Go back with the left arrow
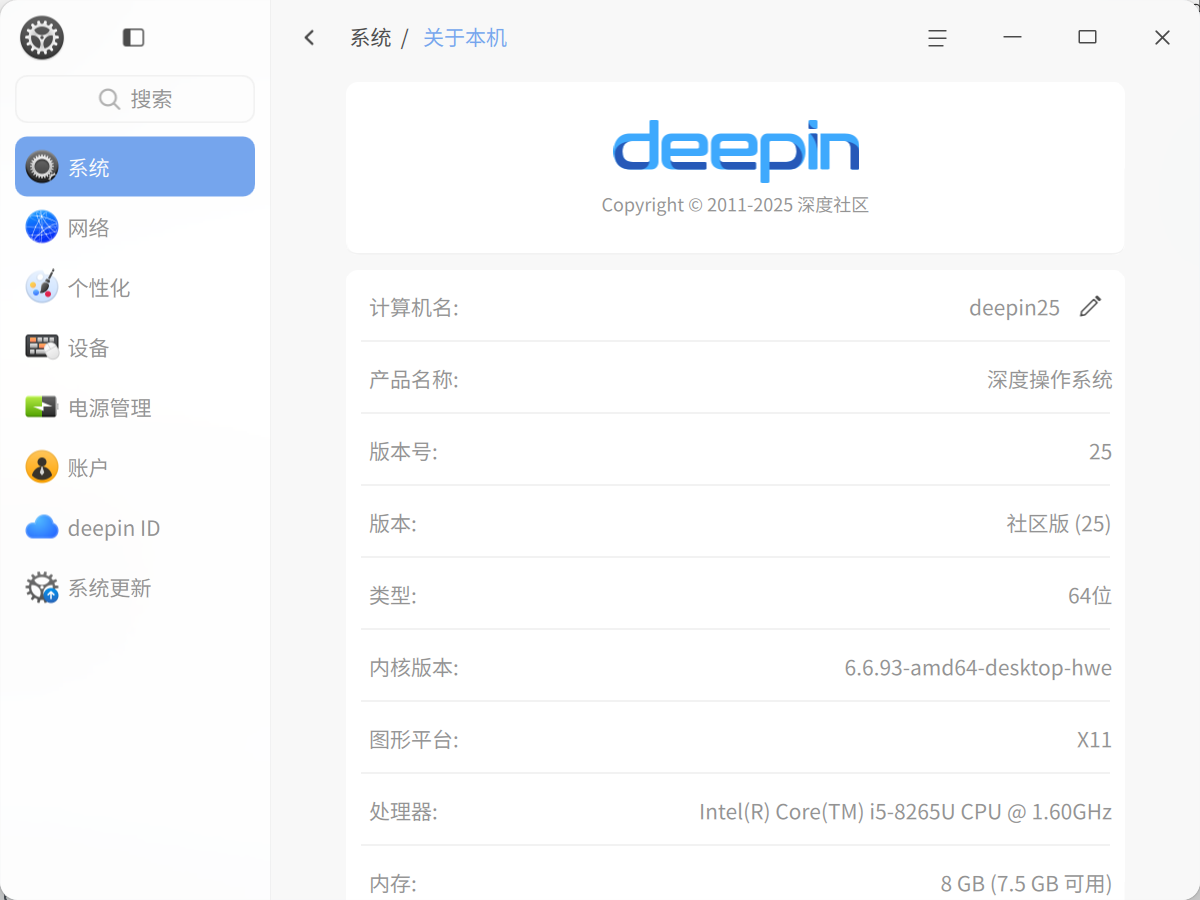The height and width of the screenshot is (900, 1200). (x=309, y=38)
